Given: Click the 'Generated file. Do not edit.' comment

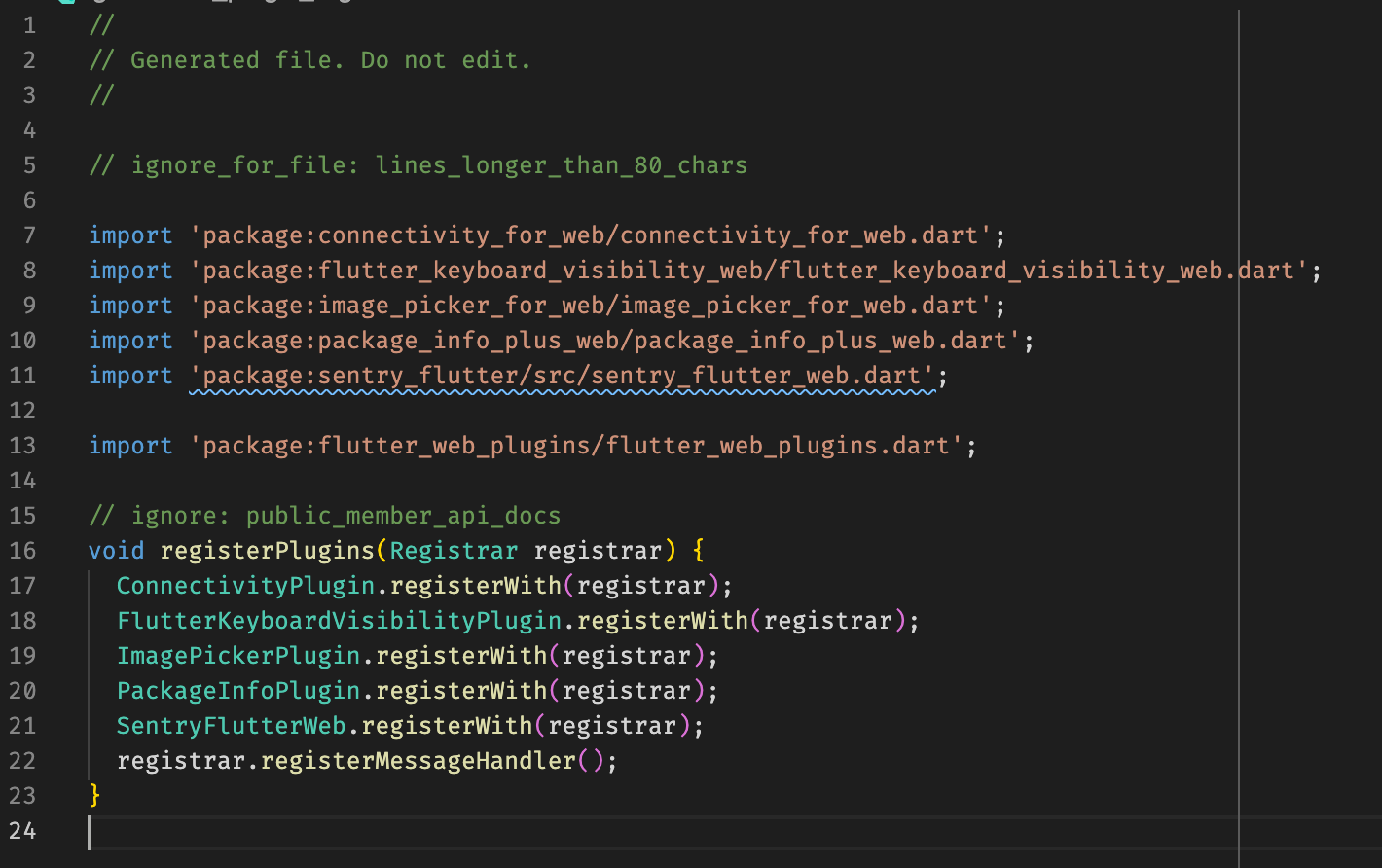Looking at the screenshot, I should [x=310, y=60].
